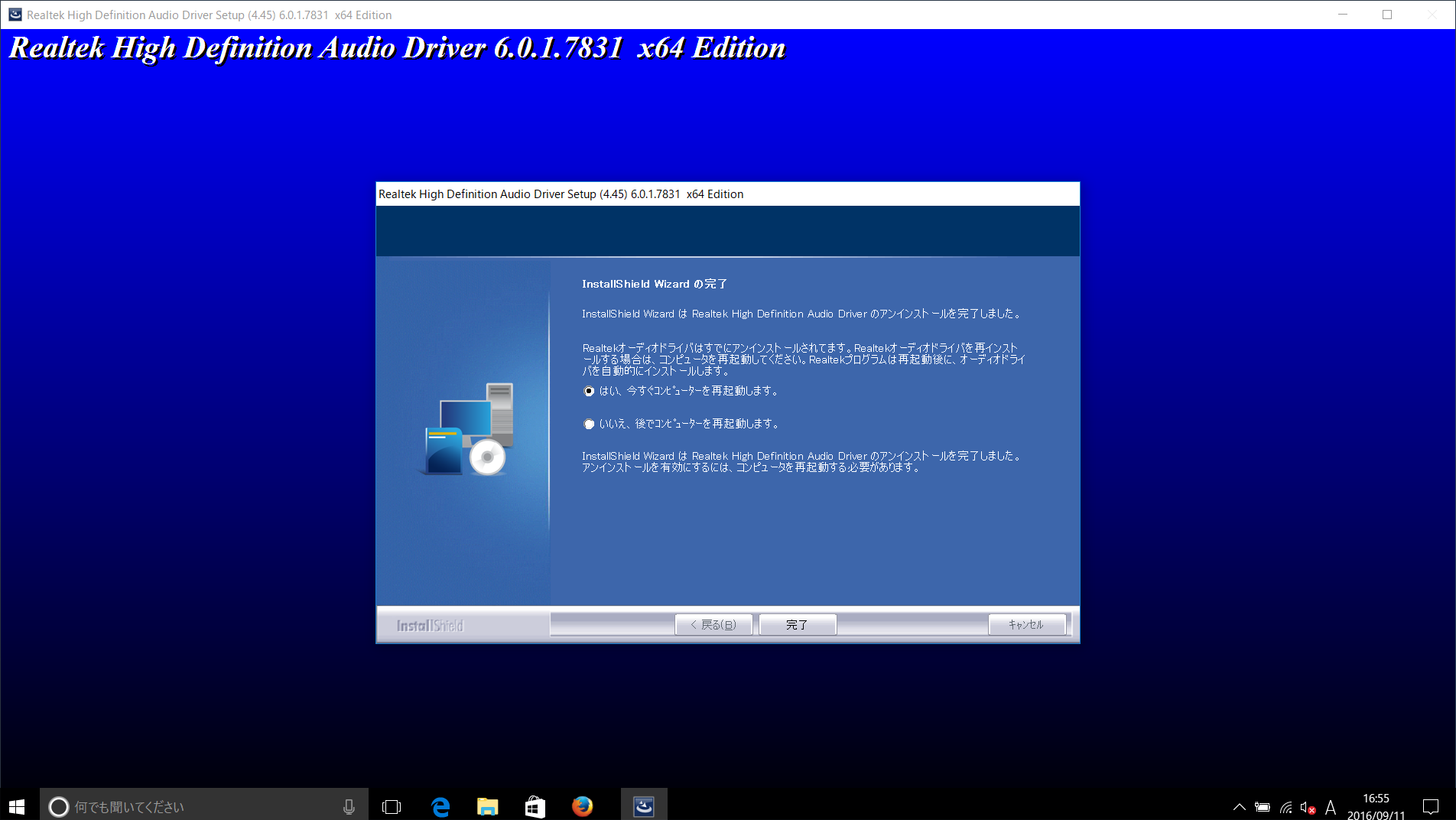Image resolution: width=1456 pixels, height=820 pixels.
Task: Click the Cortana search box
Action: 204,806
